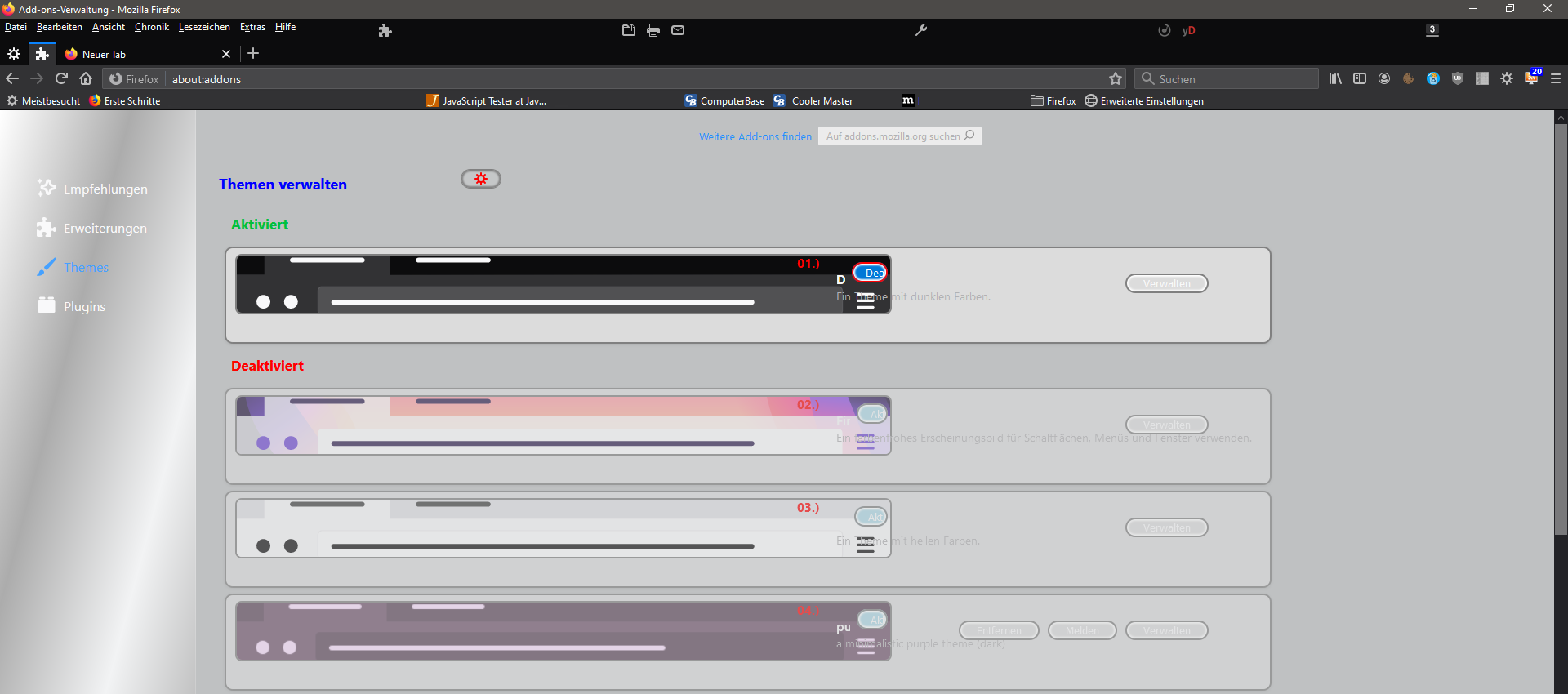This screenshot has width=1568, height=694.
Task: Open Empfehlungen in the sidebar
Action: [x=92, y=189]
